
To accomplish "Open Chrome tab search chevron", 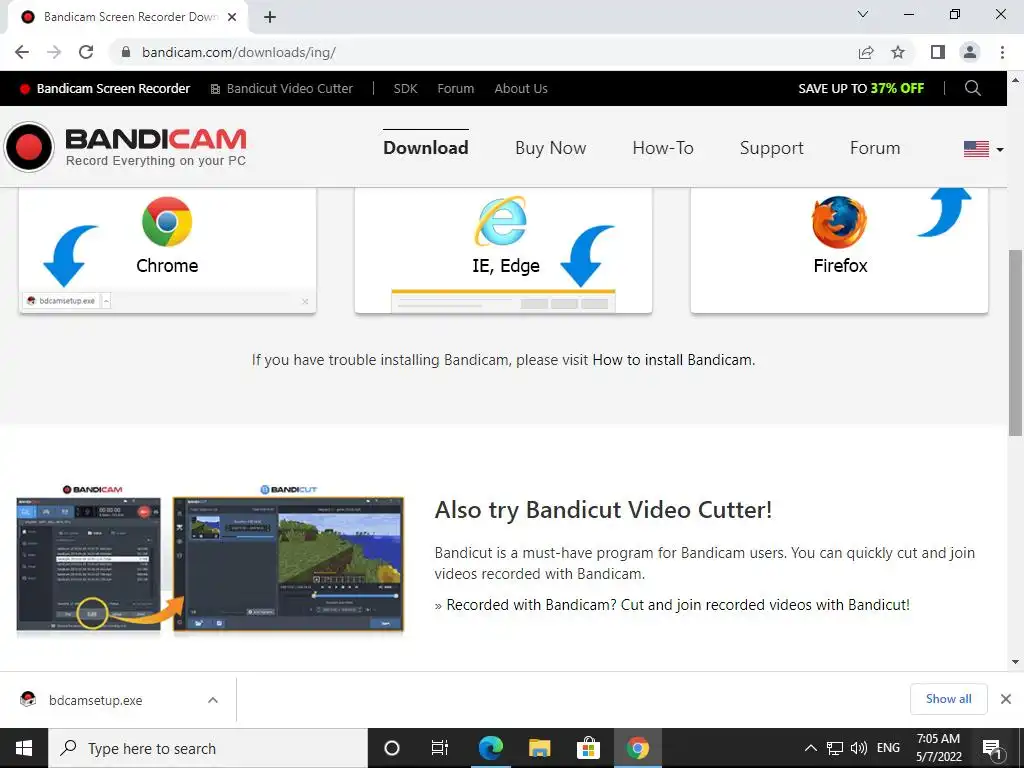I will [863, 14].
